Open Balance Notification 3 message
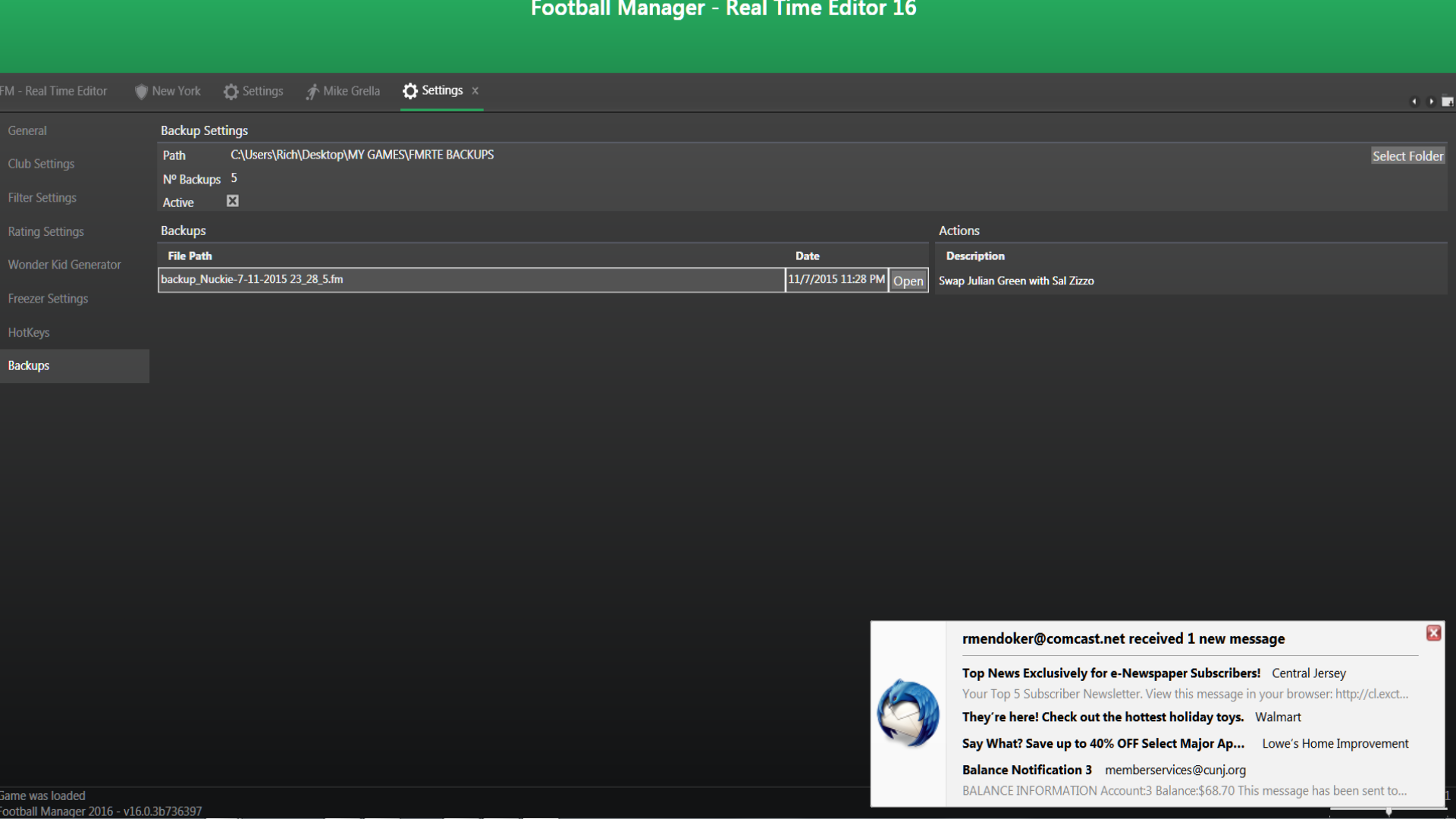The width and height of the screenshot is (1456, 819). (x=1027, y=770)
